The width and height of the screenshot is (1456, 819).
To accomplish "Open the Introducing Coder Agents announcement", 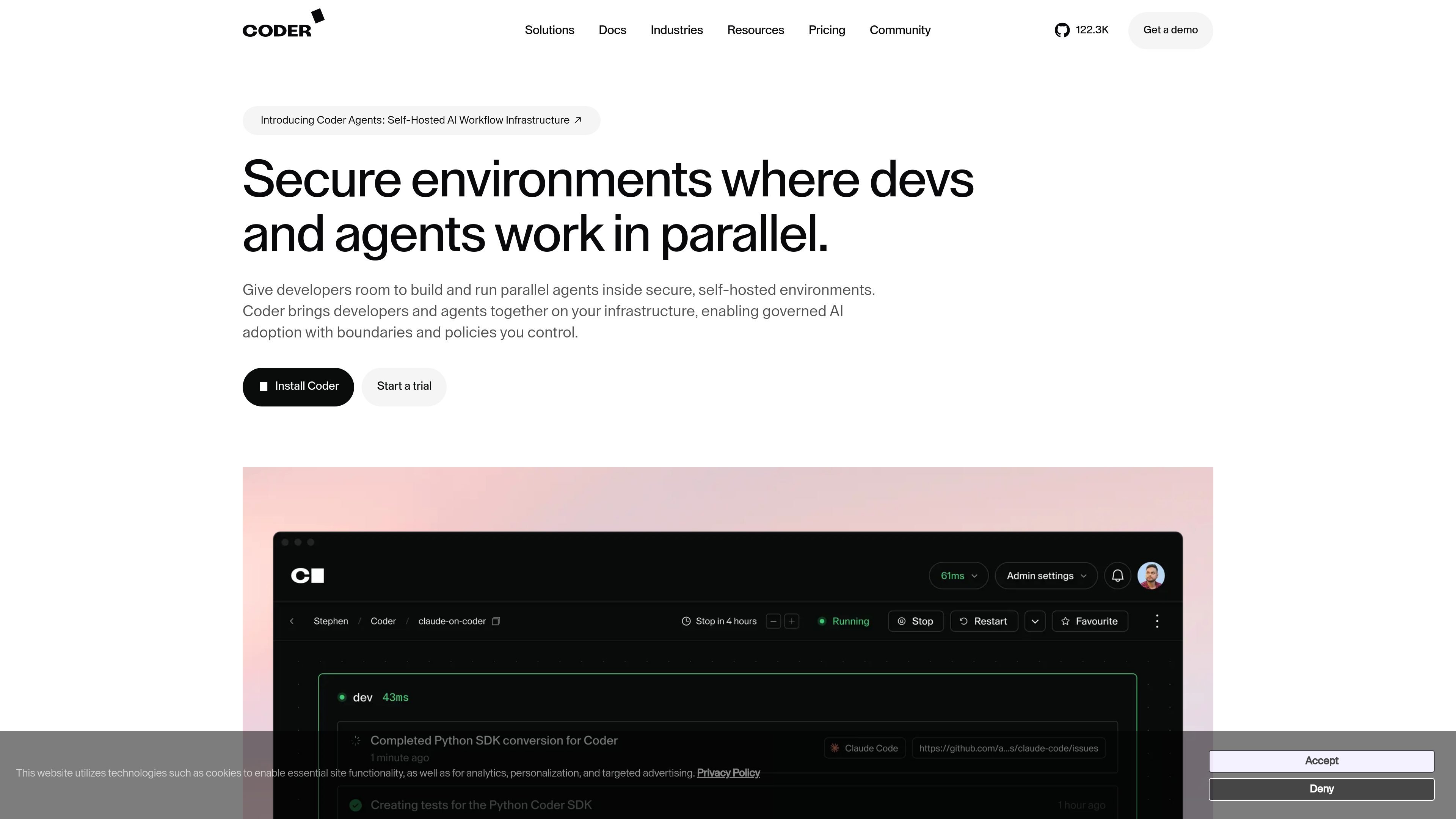I will (x=421, y=121).
